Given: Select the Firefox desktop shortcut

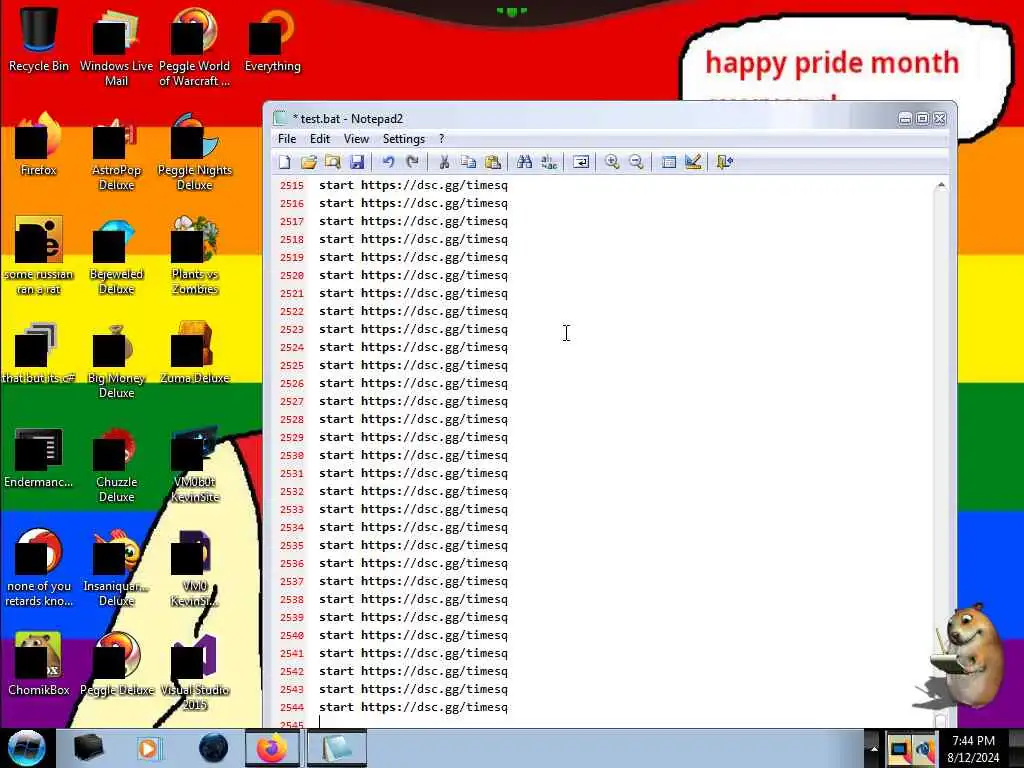Looking at the screenshot, I should (x=39, y=145).
